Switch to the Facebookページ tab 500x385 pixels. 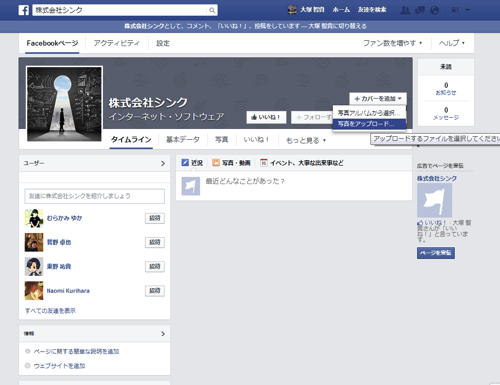click(52, 43)
